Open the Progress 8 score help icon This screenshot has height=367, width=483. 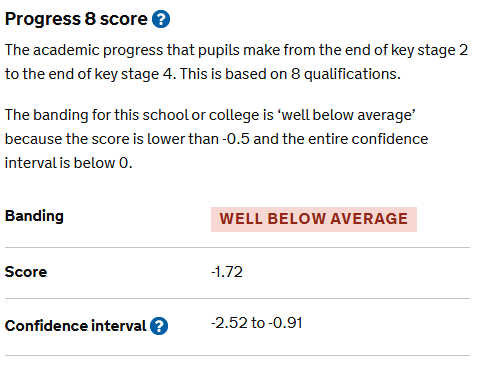click(161, 19)
